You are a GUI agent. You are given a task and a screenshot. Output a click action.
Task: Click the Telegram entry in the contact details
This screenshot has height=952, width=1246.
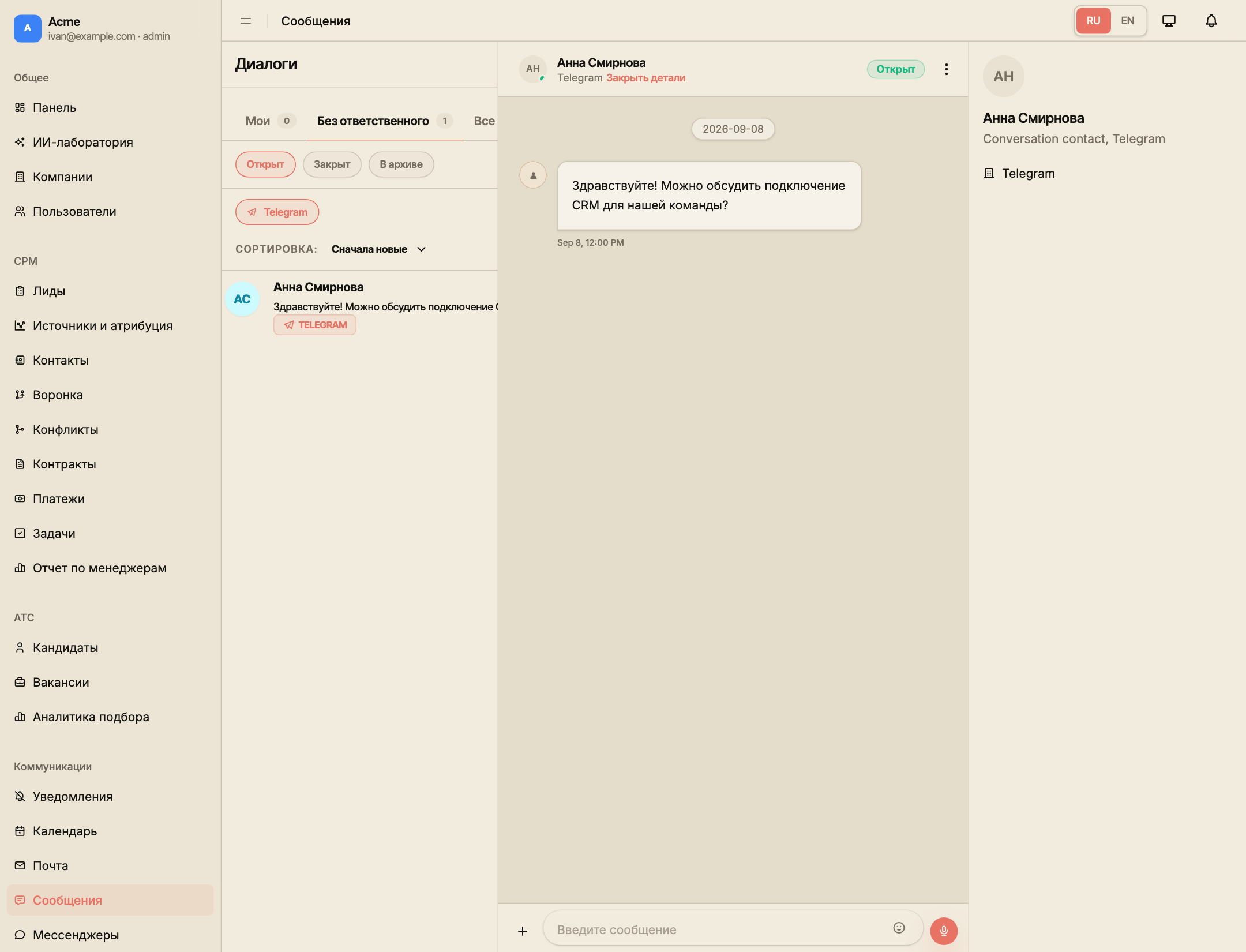1019,173
